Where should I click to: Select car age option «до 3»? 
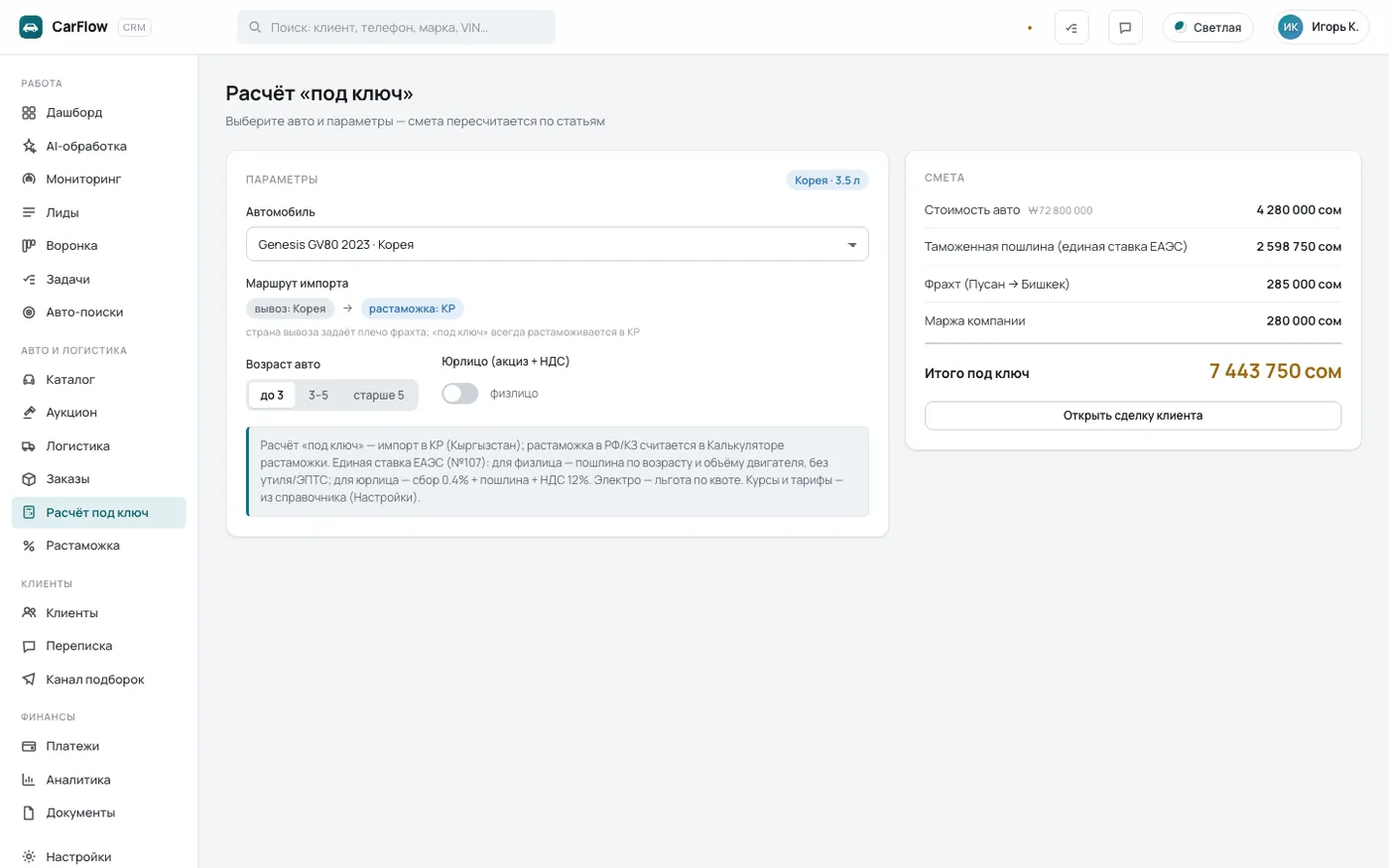272,395
